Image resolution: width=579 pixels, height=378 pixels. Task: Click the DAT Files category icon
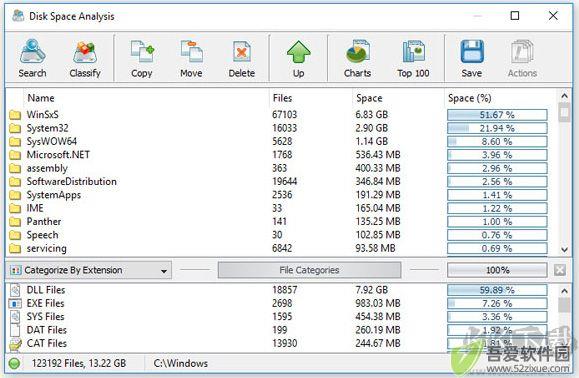tap(15, 330)
